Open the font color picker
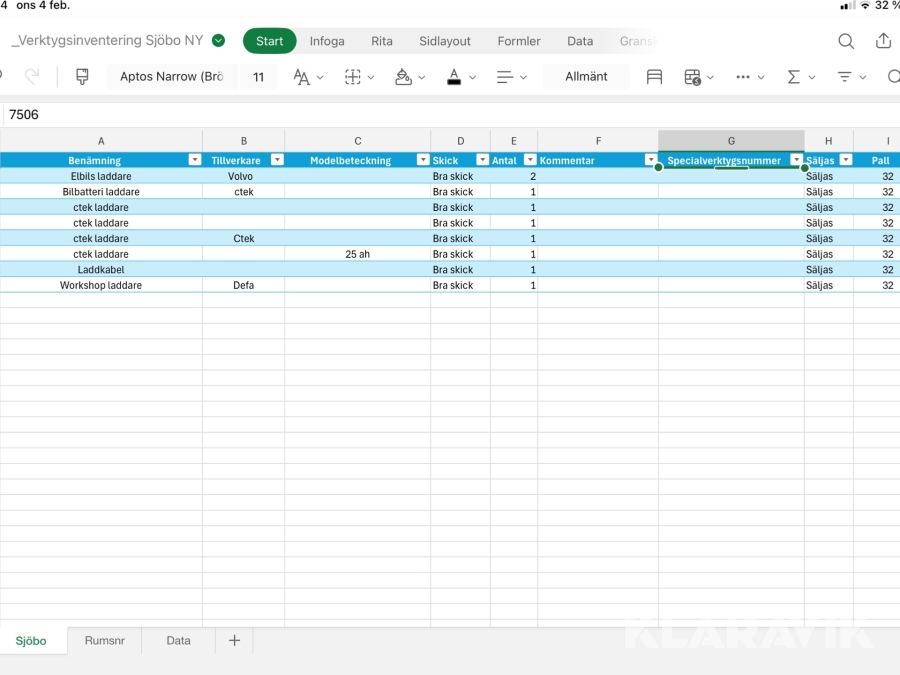 point(460,77)
